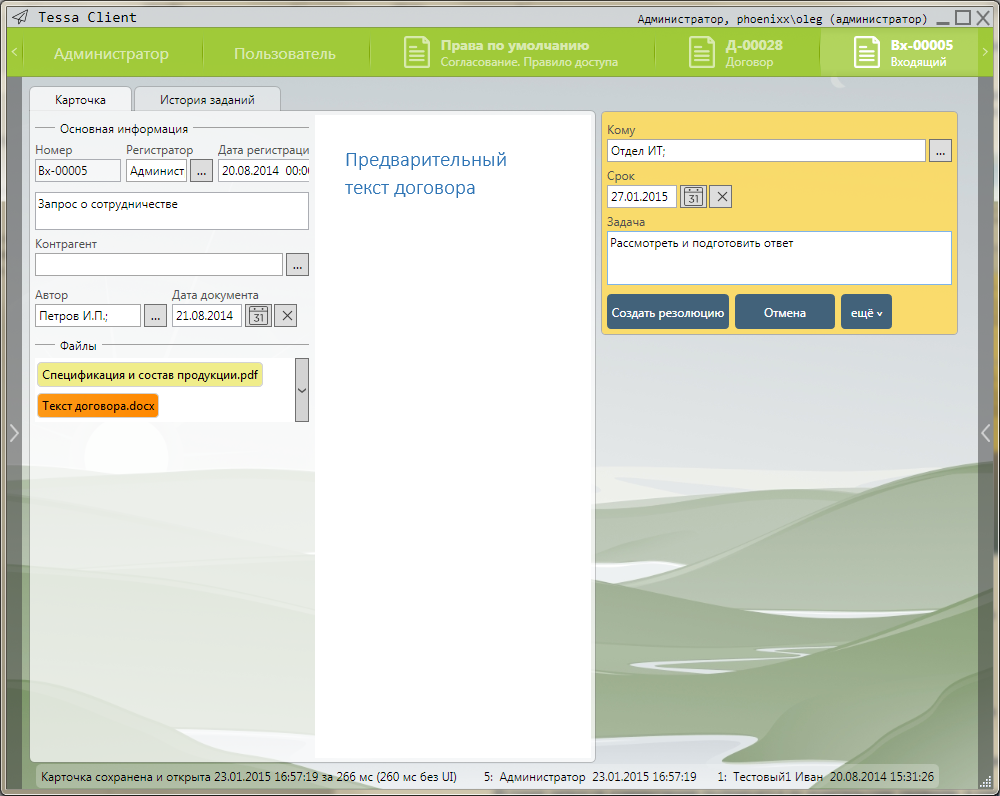1000x796 pixels.
Task: Click into the Задача text field
Action: 778,258
